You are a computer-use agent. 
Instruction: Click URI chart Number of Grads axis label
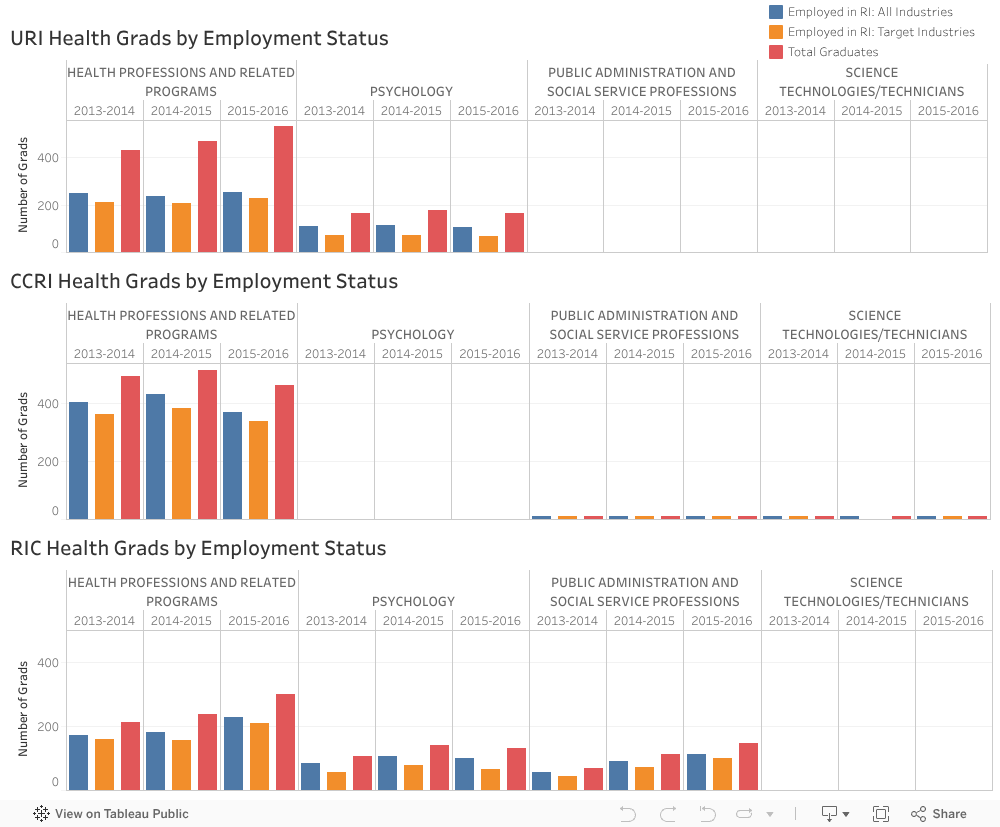tap(23, 185)
